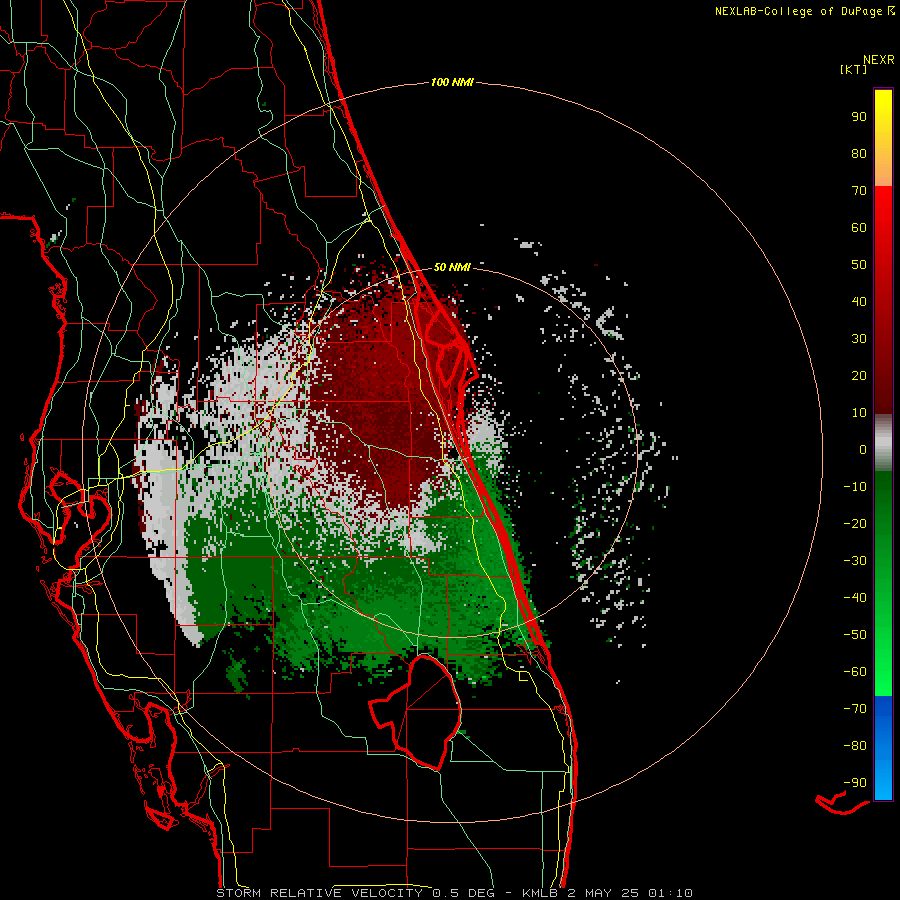Click the positive 70 scale value
The image size is (900, 900).
tap(859, 191)
